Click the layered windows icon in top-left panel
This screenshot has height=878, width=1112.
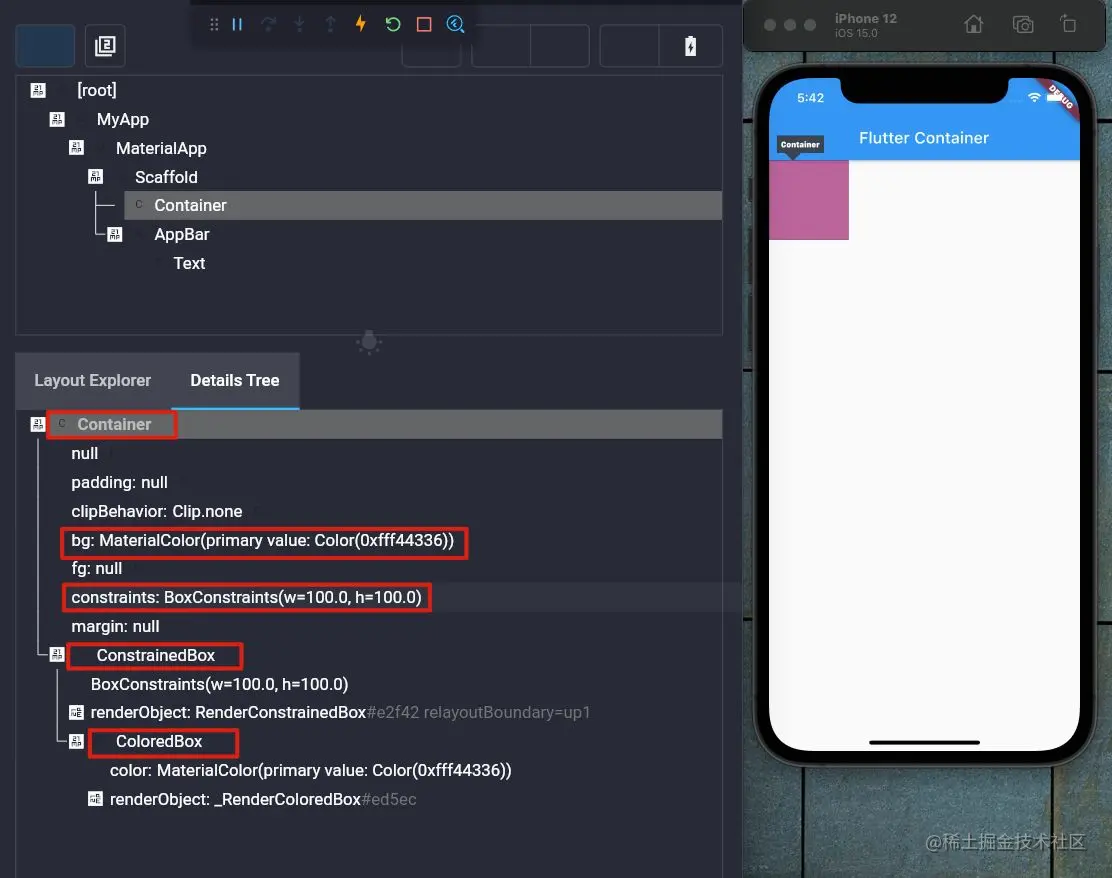coord(105,46)
